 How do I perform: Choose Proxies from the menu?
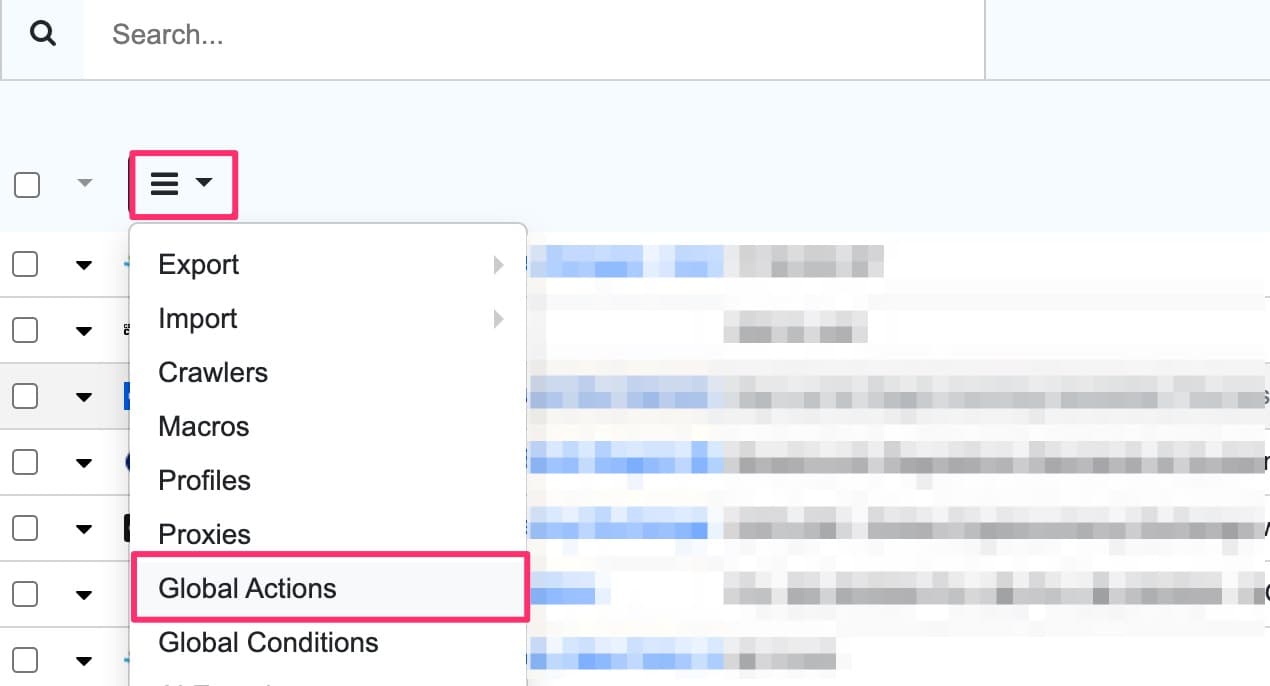204,534
